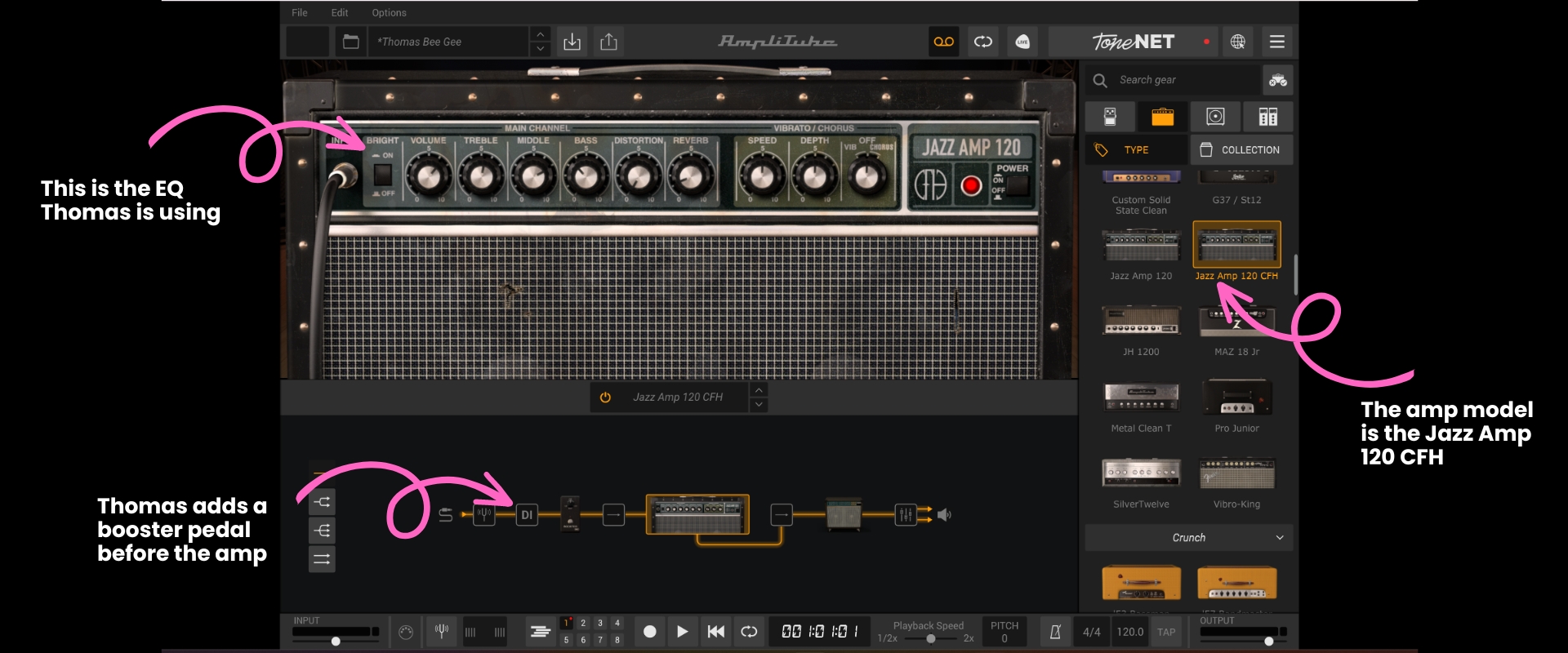This screenshot has height=653, width=1568.
Task: Click the custom shop cart icon
Action: pyautogui.click(x=1278, y=80)
